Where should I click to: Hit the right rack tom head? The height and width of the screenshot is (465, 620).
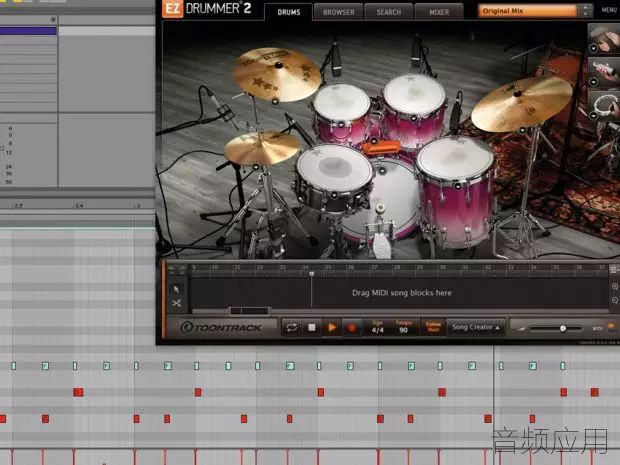[414, 94]
